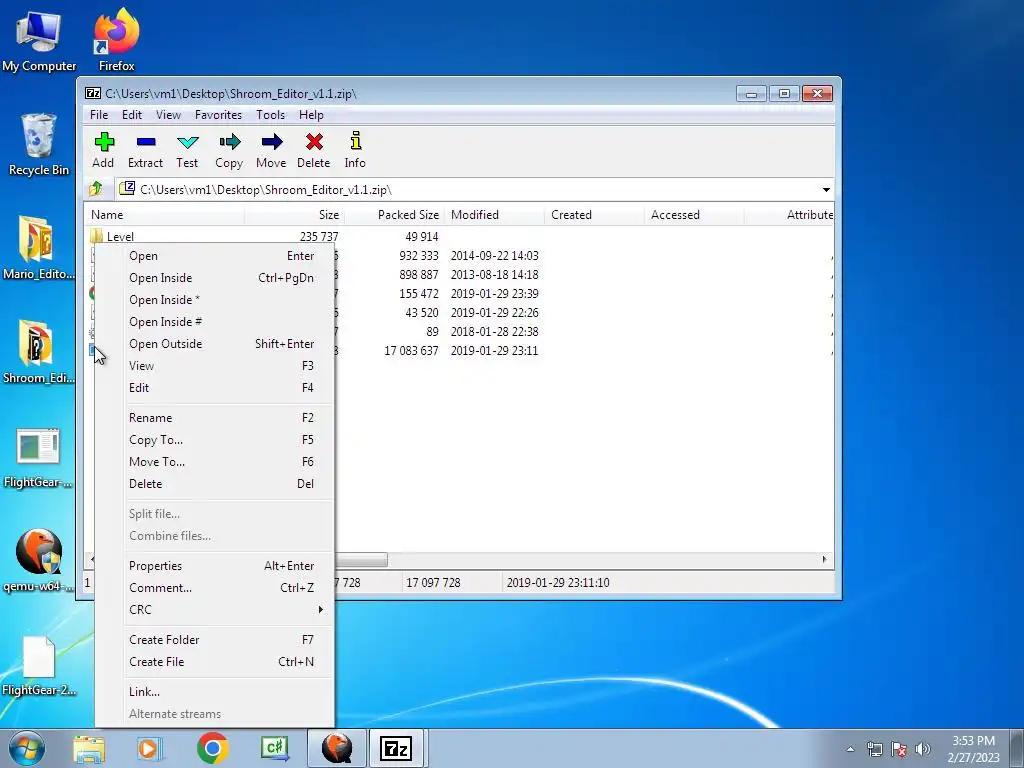Open the Firefox desktop shortcut

coord(117,40)
